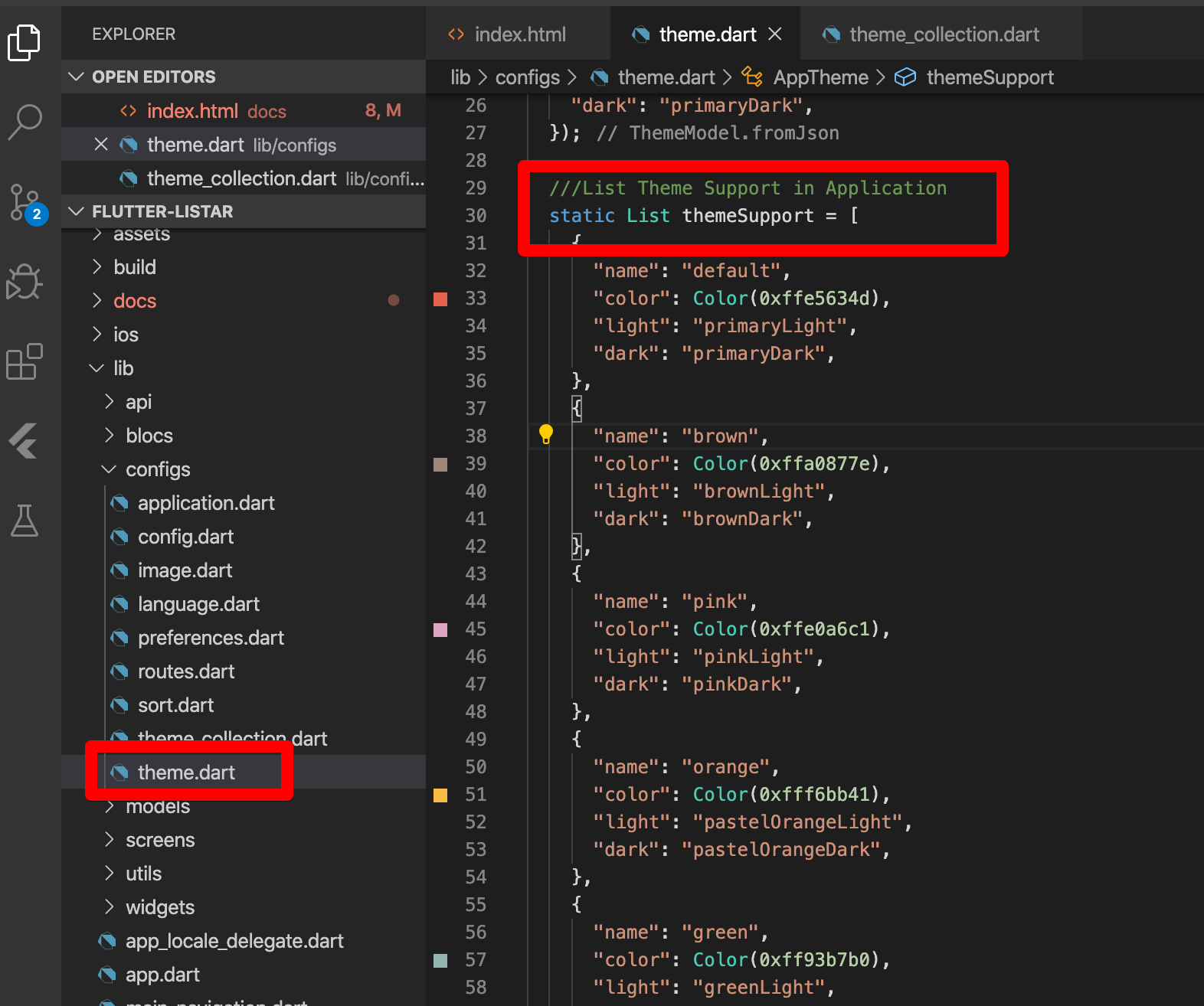Click the orange color swatch on line 51
The image size is (1204, 1006).
point(440,795)
